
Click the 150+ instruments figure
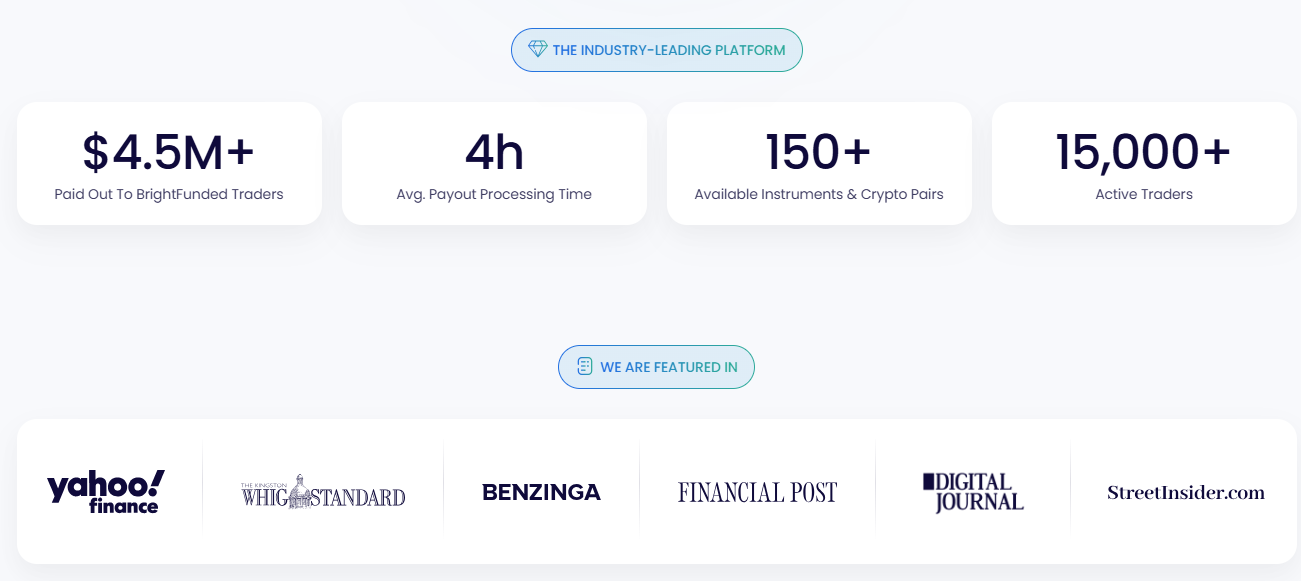point(819,151)
